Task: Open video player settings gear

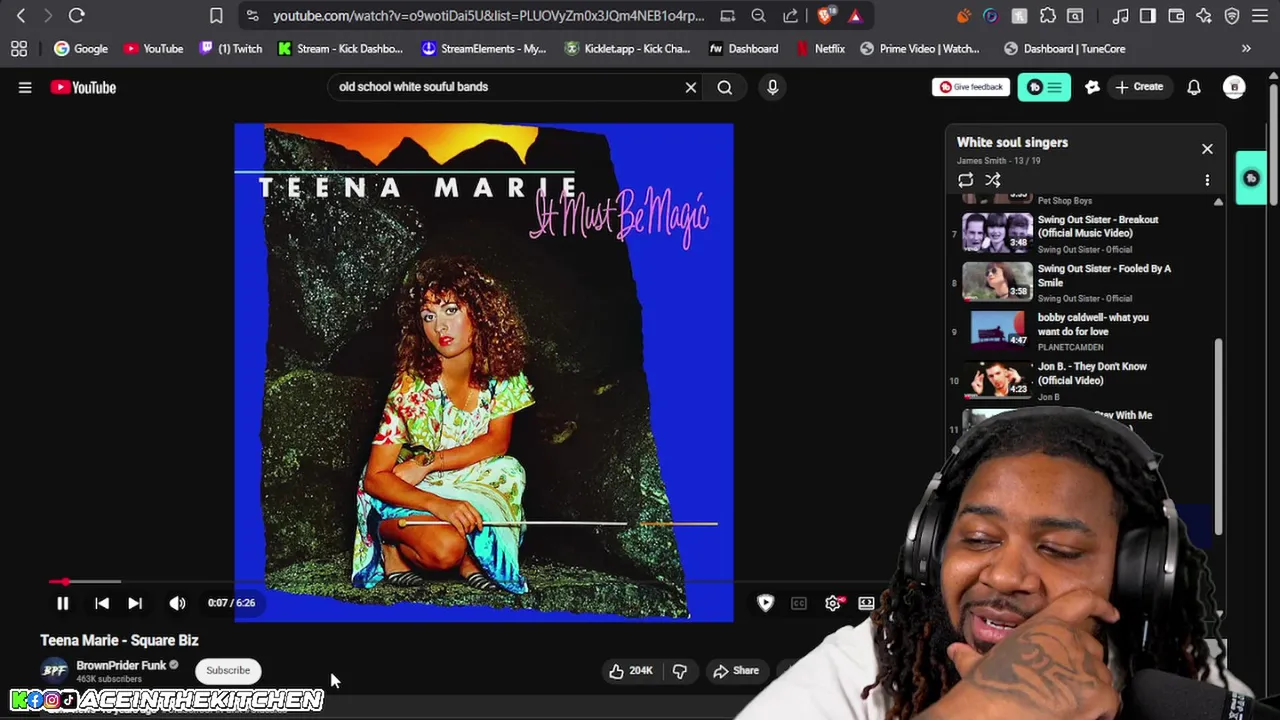Action: pos(833,603)
